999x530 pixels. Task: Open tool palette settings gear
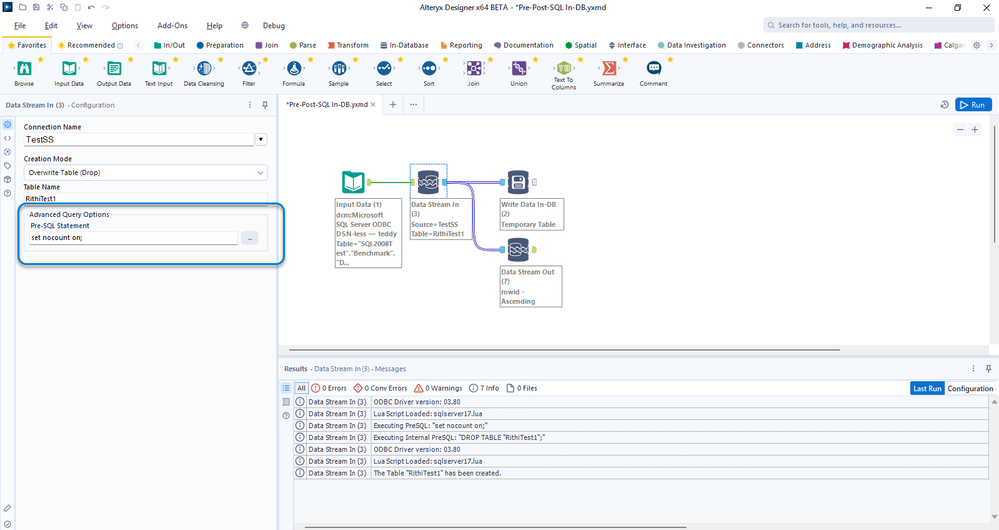coord(976,45)
